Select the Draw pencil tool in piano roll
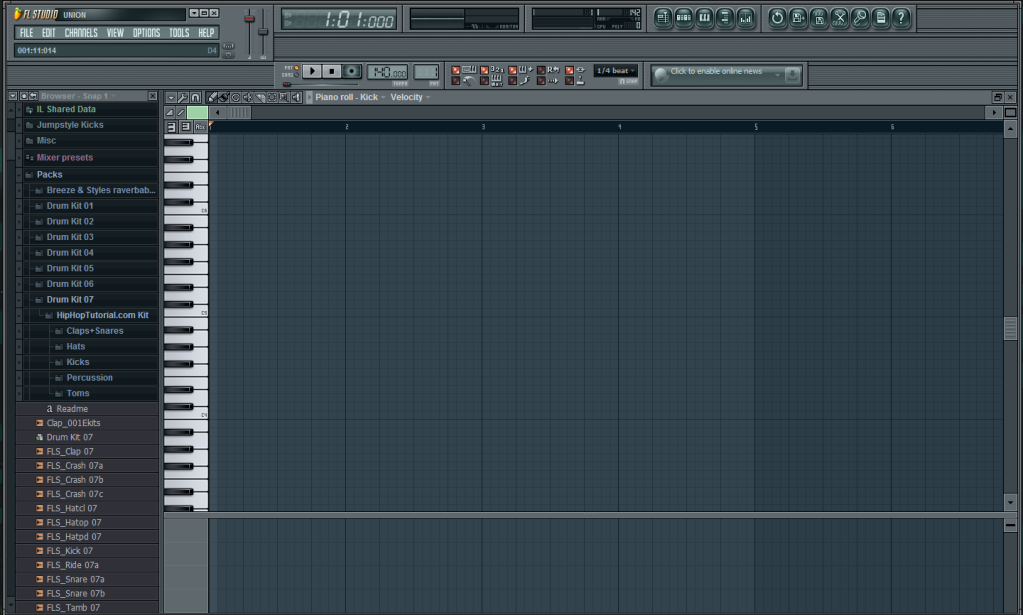1023x615 pixels. pyautogui.click(x=212, y=97)
